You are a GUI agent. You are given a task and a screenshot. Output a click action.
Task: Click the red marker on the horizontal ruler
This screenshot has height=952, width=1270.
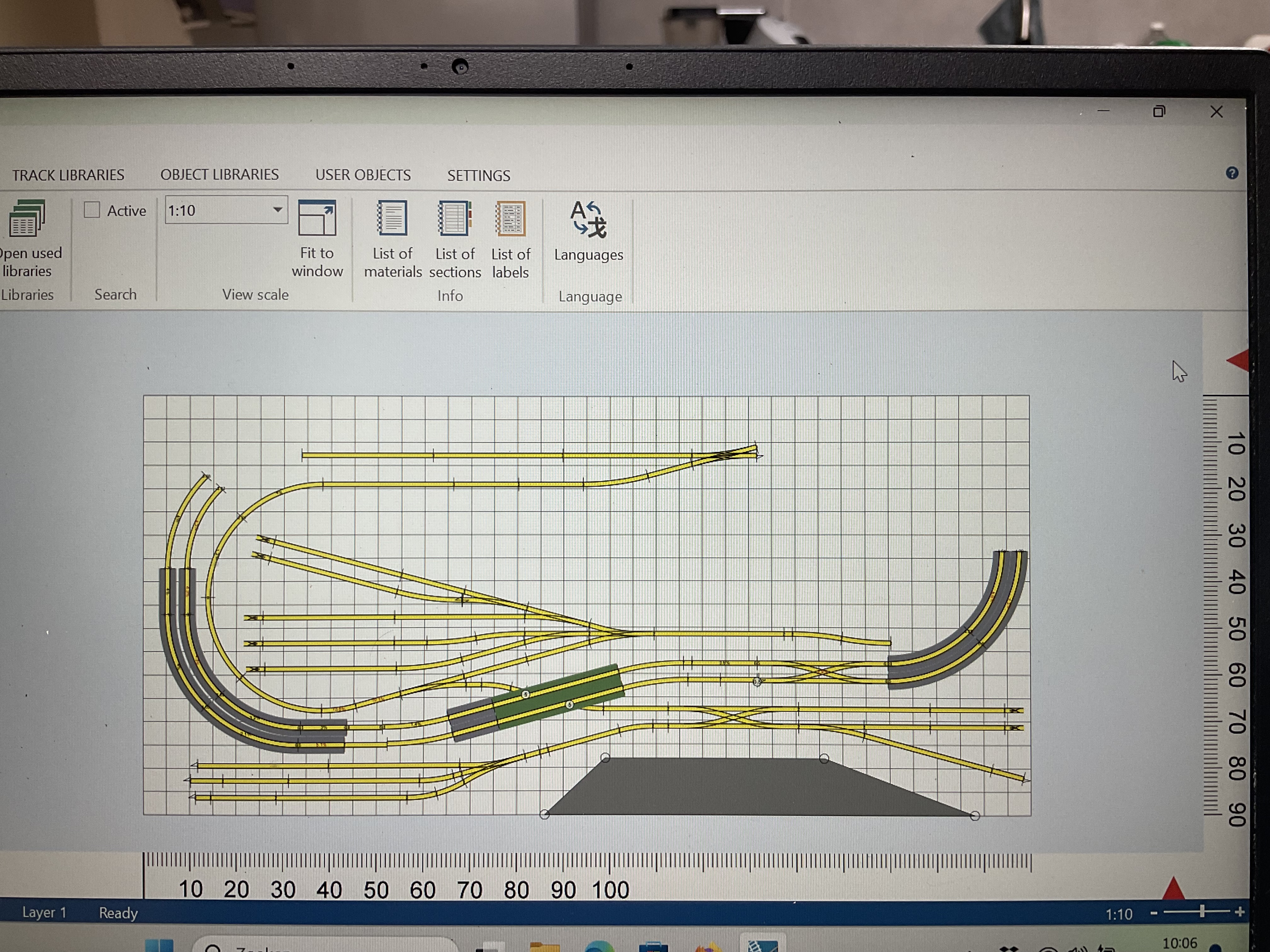pyautogui.click(x=1173, y=888)
